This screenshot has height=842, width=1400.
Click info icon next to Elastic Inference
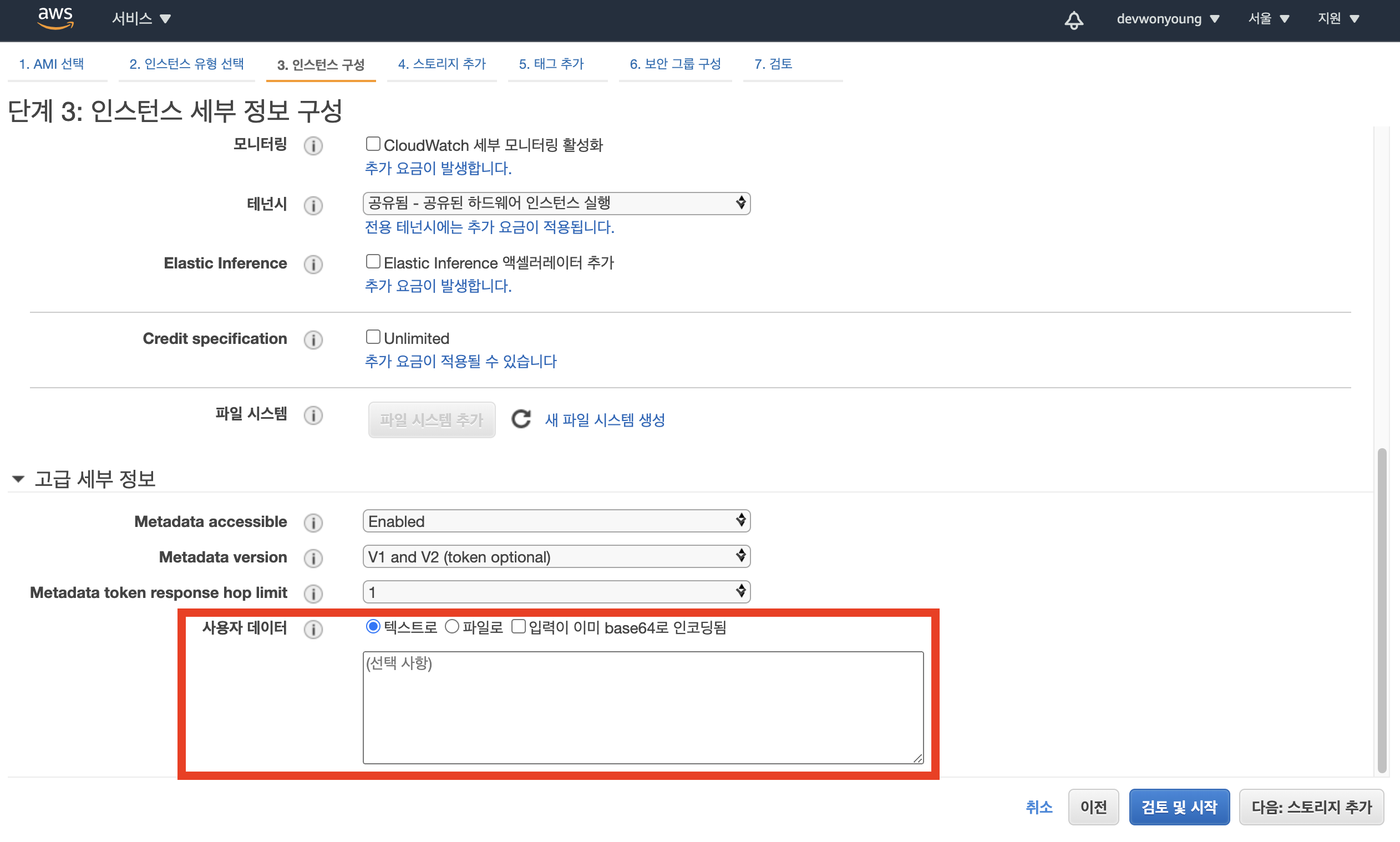tap(313, 264)
